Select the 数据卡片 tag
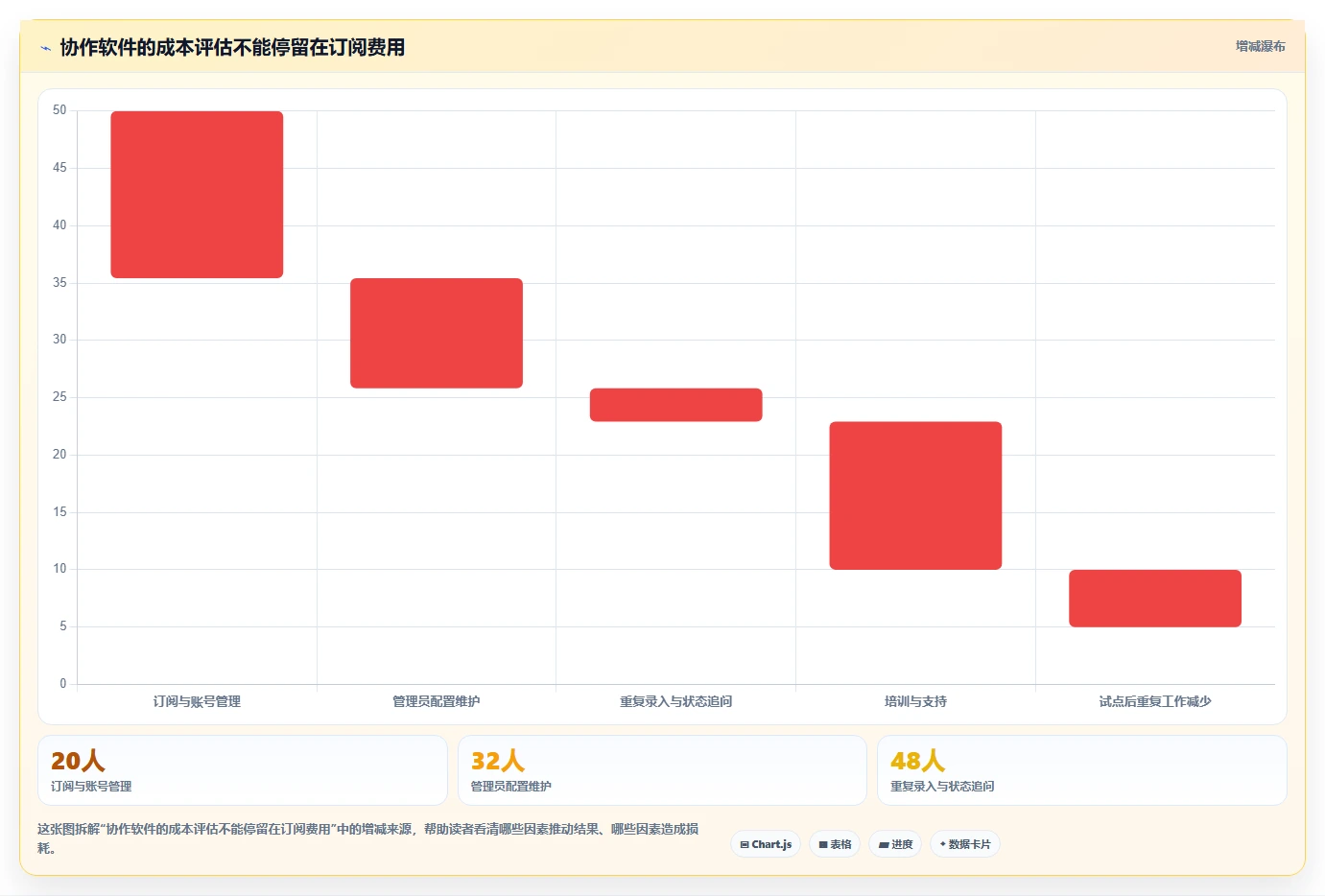This screenshot has width=1325, height=896. click(x=965, y=844)
